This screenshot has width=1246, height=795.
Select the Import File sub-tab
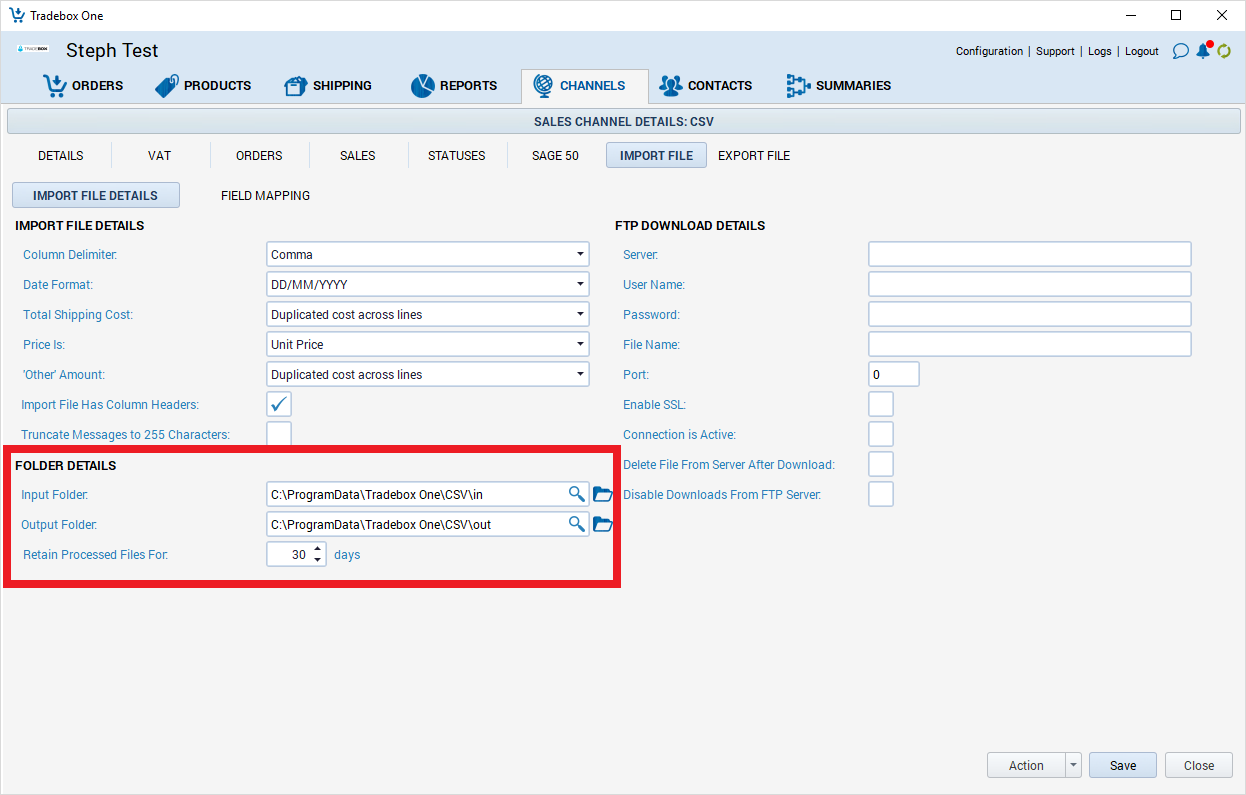click(x=656, y=155)
